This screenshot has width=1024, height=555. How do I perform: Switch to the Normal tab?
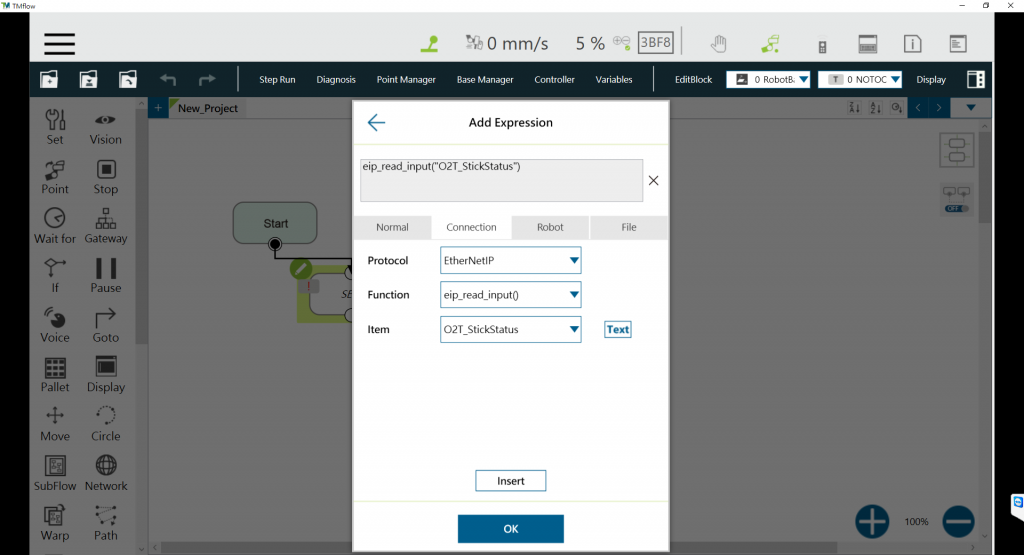click(392, 227)
